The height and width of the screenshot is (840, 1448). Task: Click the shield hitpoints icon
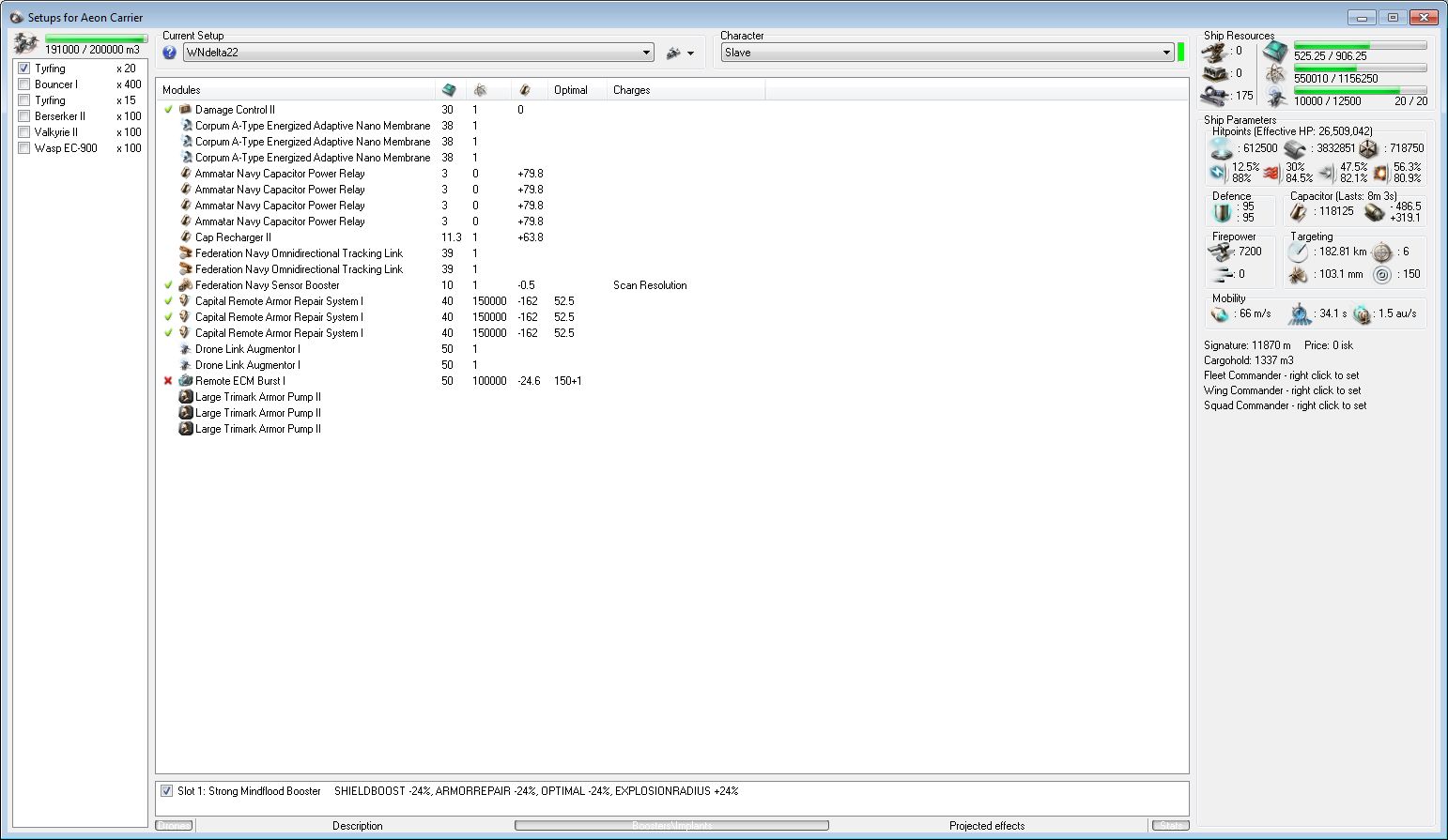pyautogui.click(x=1221, y=148)
